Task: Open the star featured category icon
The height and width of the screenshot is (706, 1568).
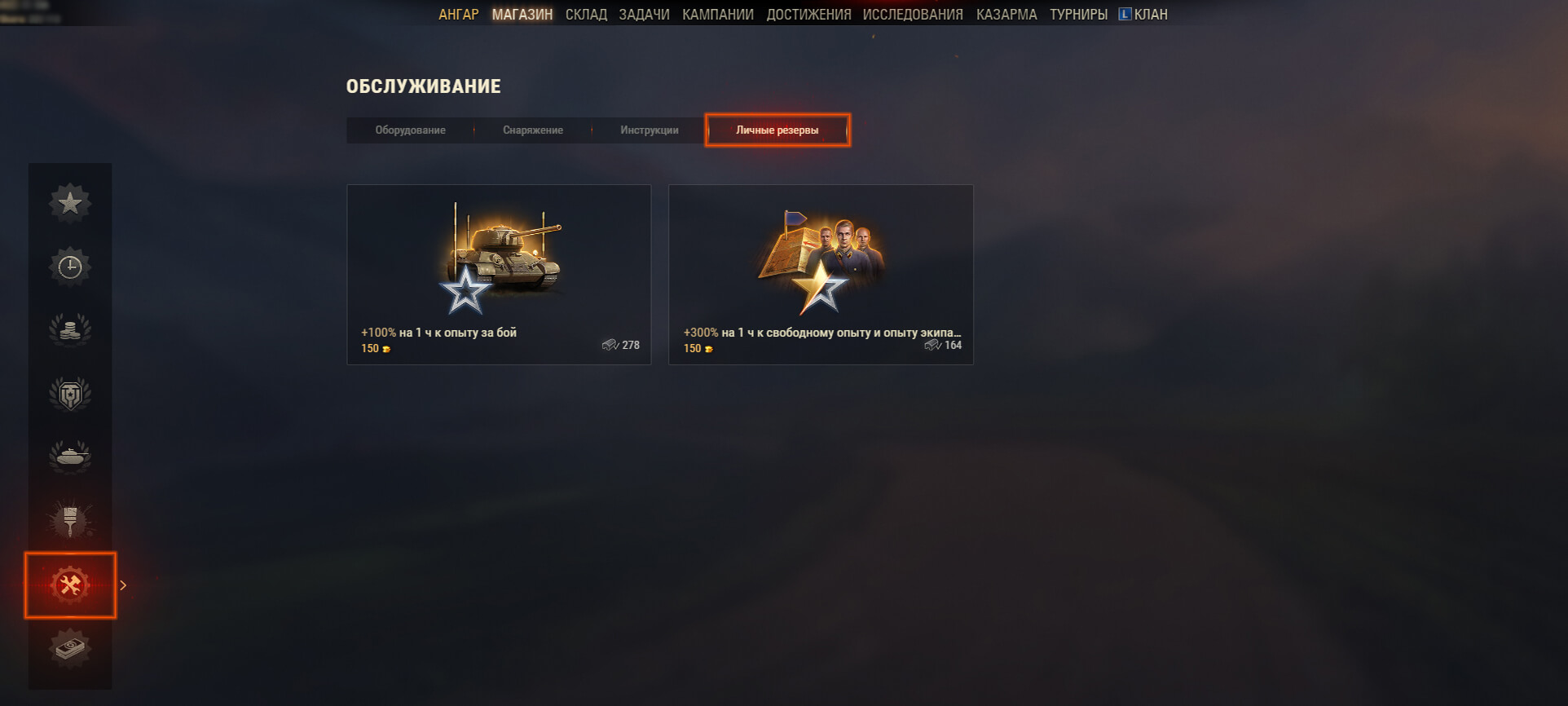Action: pyautogui.click(x=70, y=203)
